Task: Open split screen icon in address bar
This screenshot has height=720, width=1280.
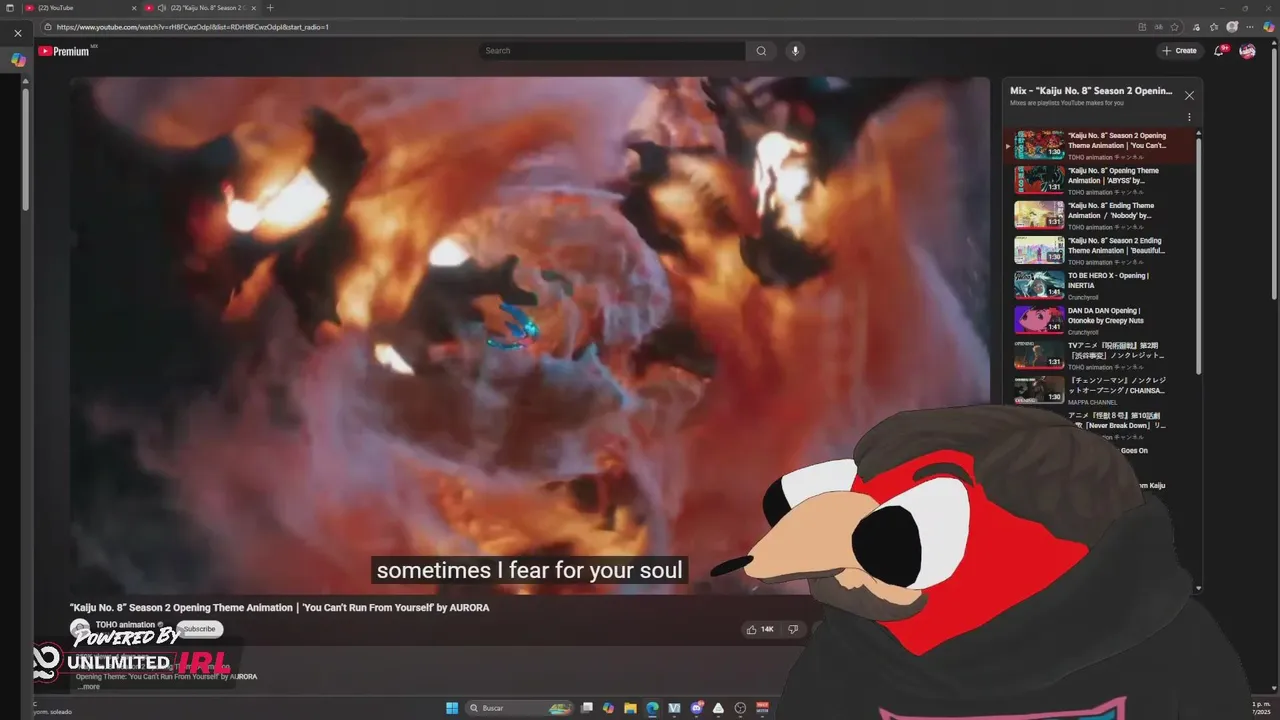Action: tap(1142, 27)
